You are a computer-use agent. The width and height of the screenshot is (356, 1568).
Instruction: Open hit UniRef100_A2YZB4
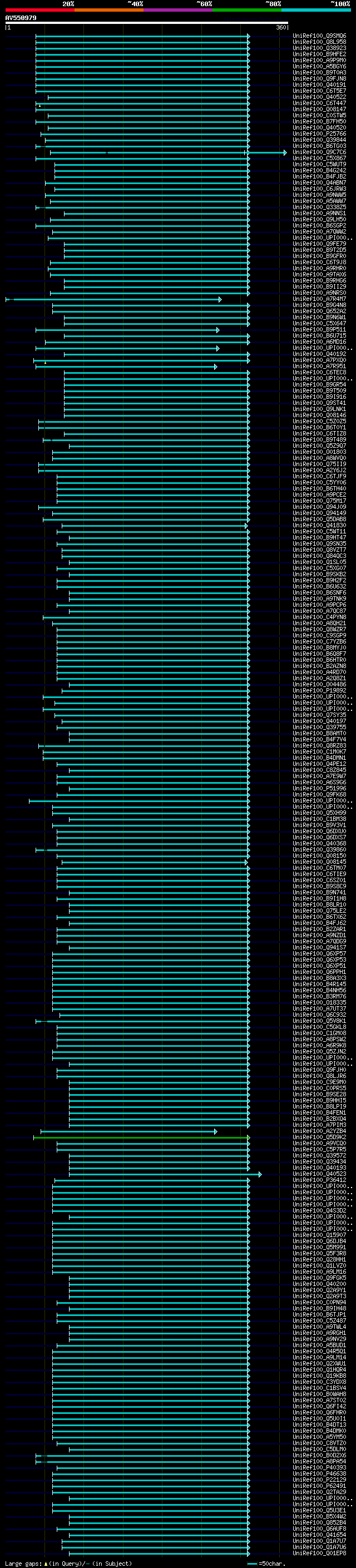coord(319,1131)
